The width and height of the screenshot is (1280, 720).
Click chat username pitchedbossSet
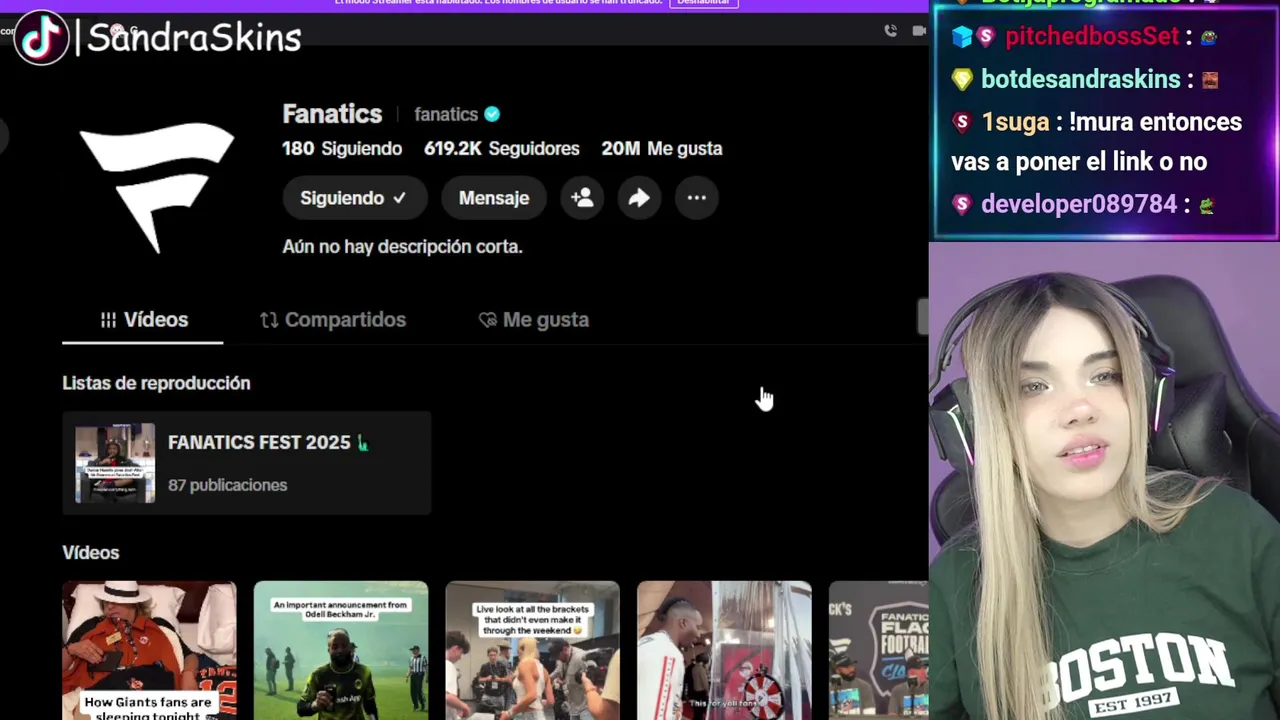click(x=1092, y=36)
